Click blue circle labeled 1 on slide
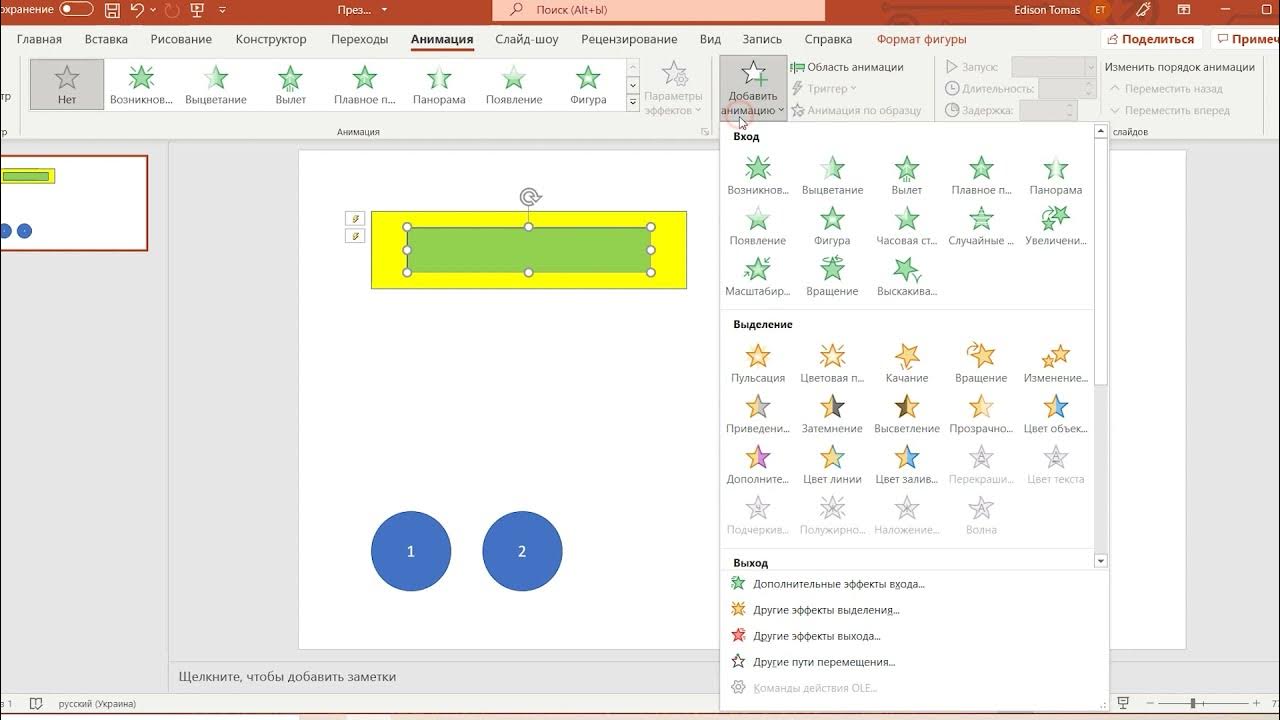Image resolution: width=1280 pixels, height=720 pixels. (x=411, y=551)
